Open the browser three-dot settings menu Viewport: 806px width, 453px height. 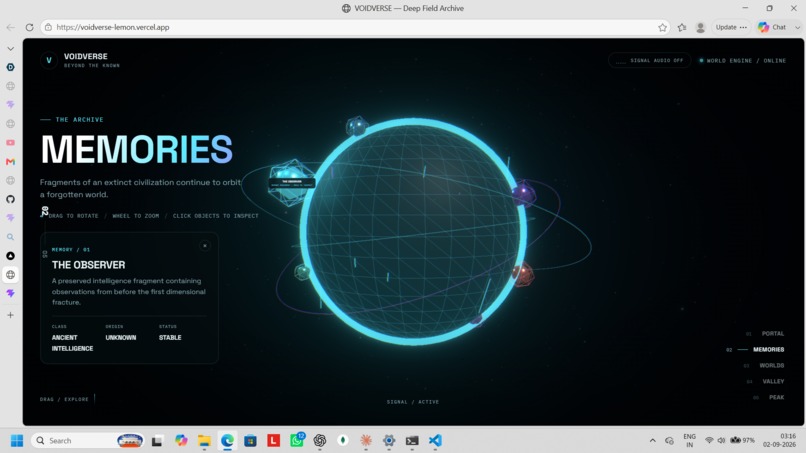743,27
